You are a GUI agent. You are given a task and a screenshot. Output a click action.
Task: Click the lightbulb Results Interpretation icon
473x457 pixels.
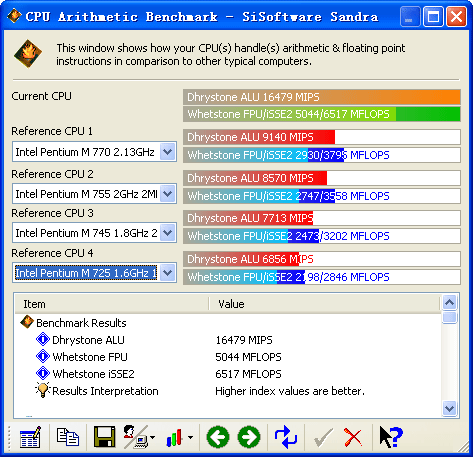tap(43, 390)
